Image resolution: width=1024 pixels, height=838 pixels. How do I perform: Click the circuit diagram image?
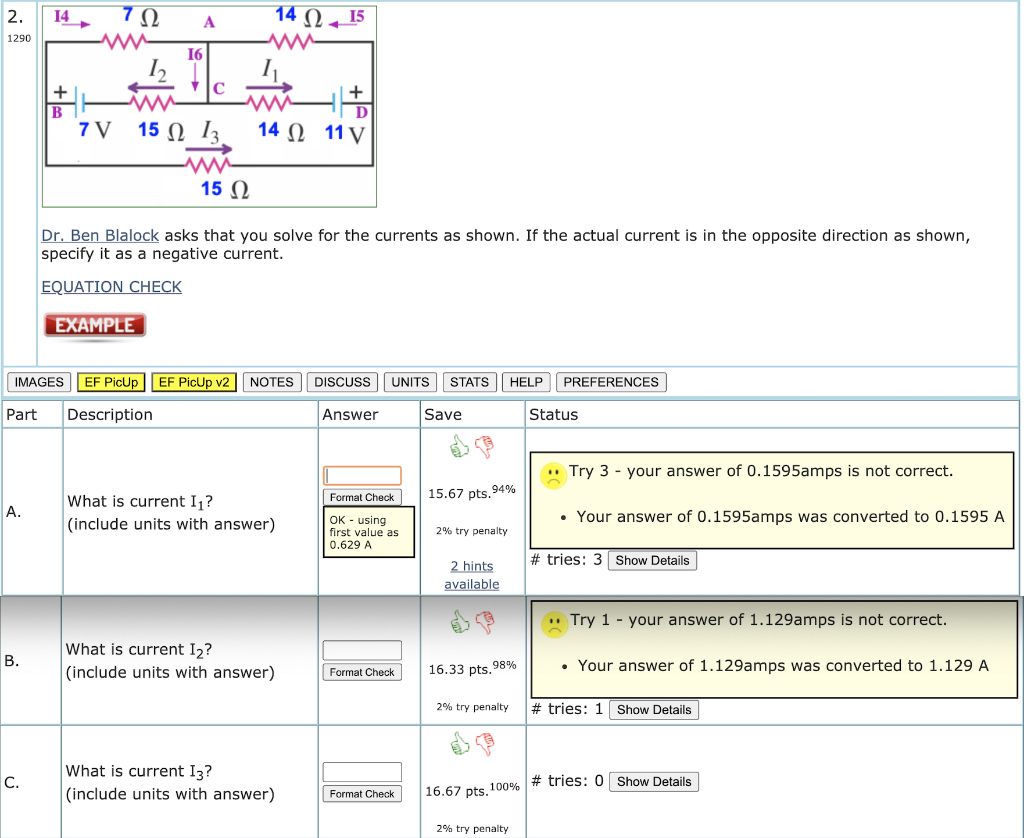(x=210, y=106)
